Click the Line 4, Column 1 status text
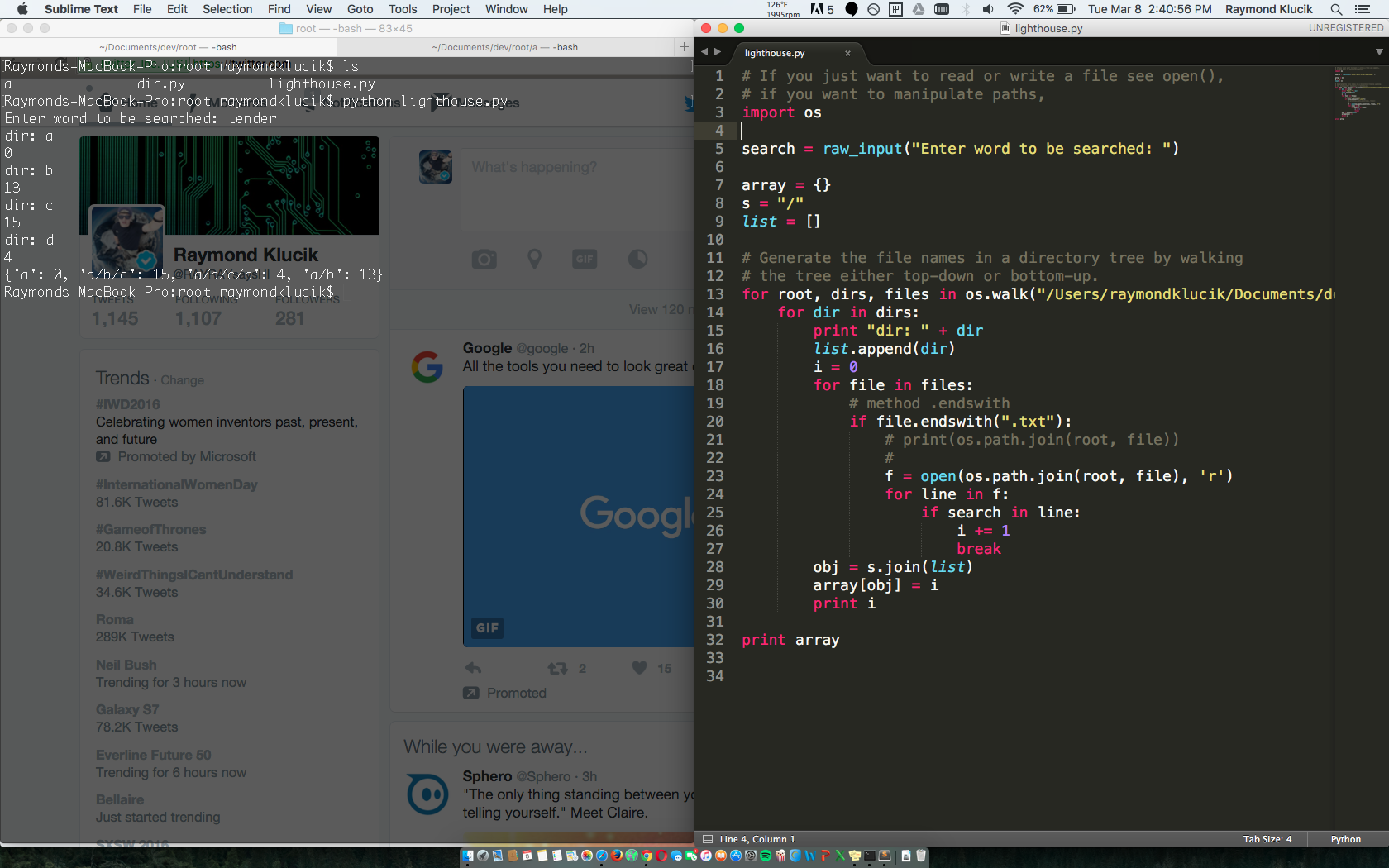The image size is (1389, 868). point(757,839)
